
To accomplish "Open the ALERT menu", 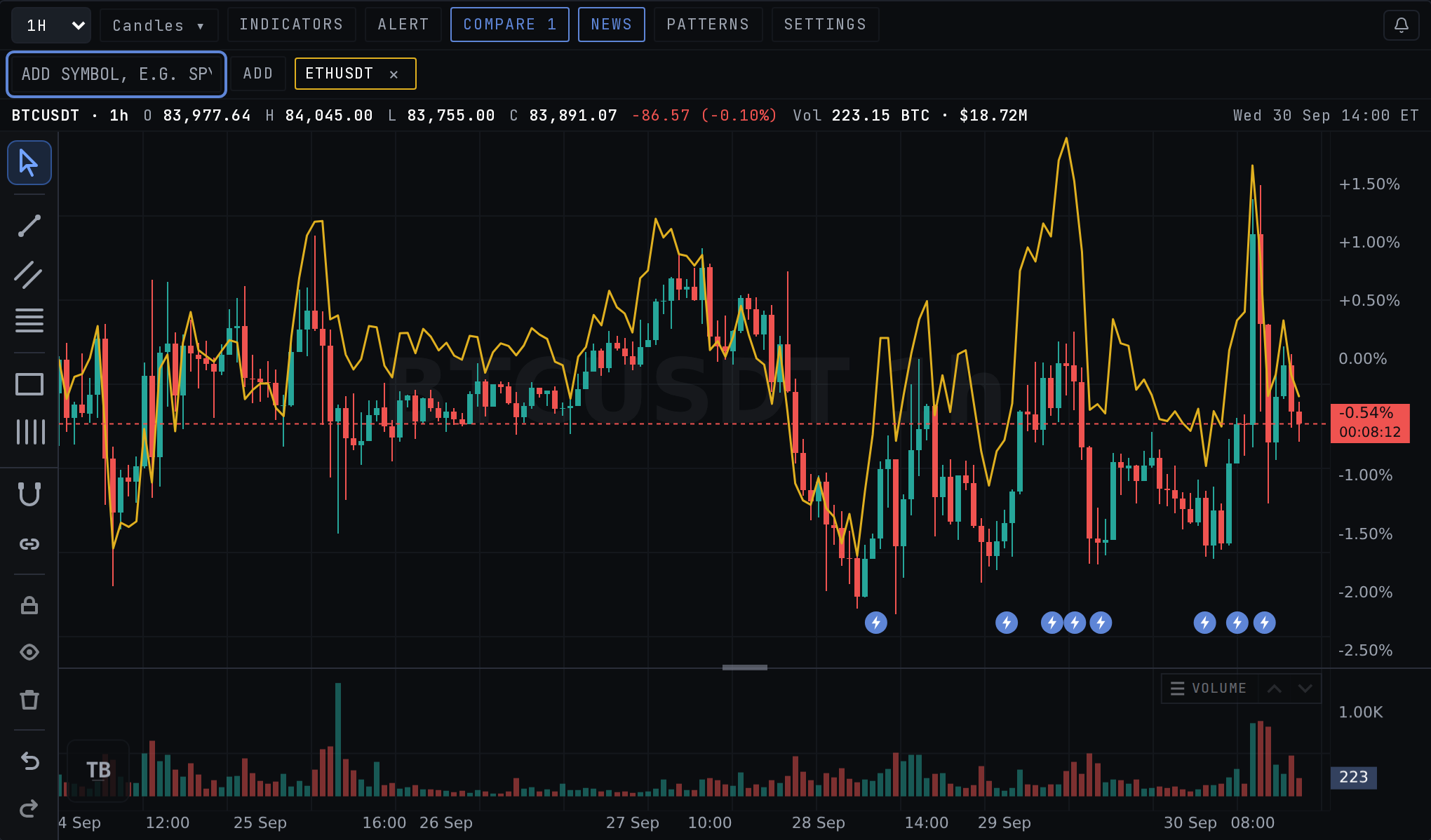I will [403, 25].
